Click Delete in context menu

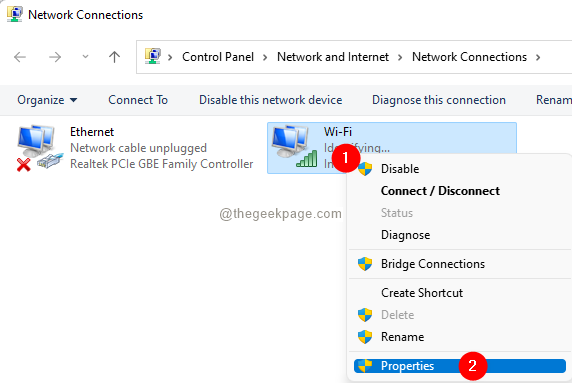point(459,315)
